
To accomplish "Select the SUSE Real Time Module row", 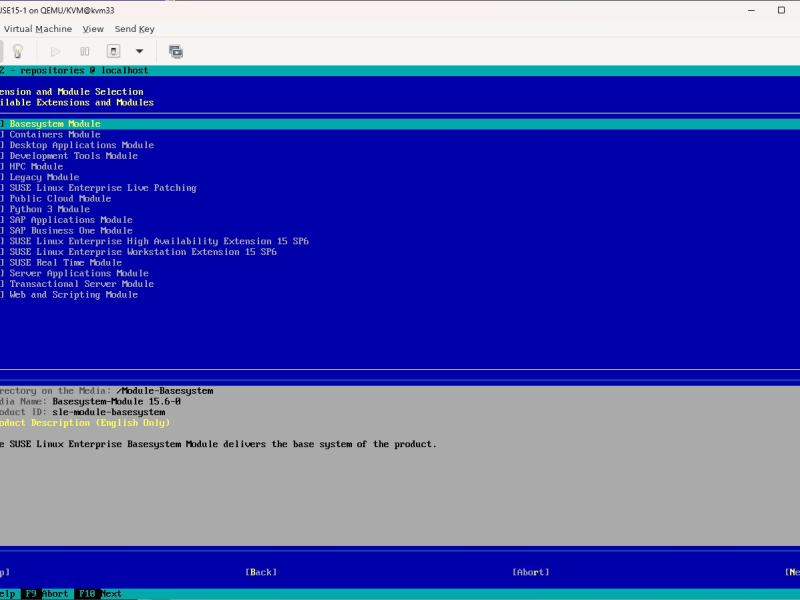I will point(400,263).
